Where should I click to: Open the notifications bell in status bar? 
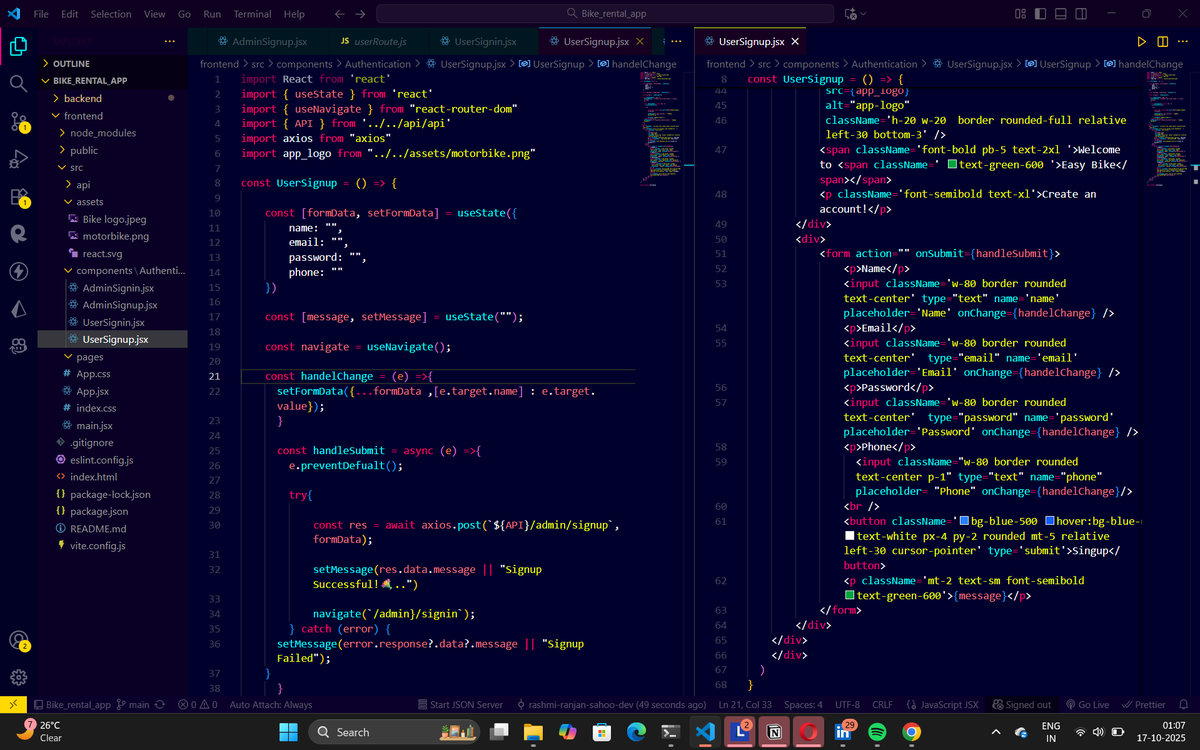tap(1184, 705)
